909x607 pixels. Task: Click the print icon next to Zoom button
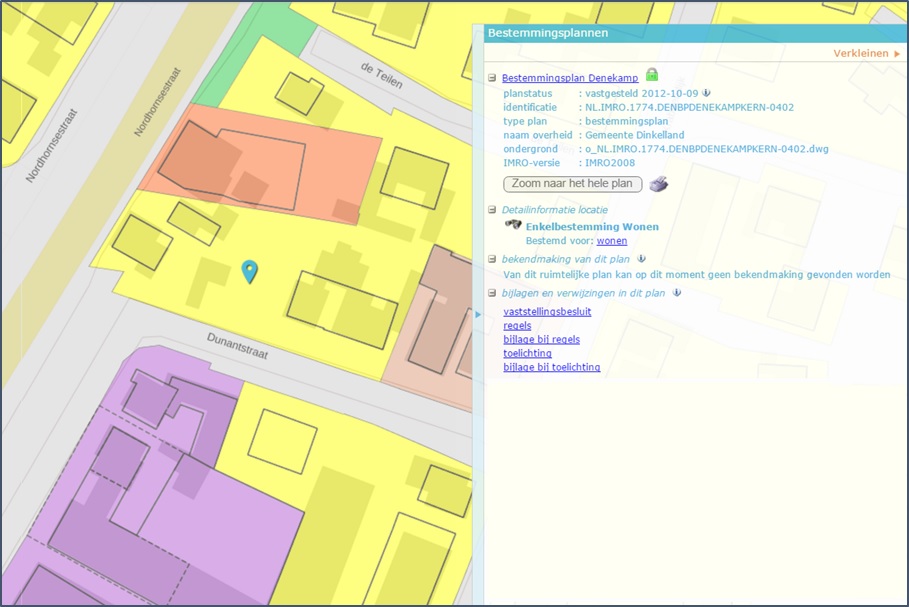click(659, 184)
